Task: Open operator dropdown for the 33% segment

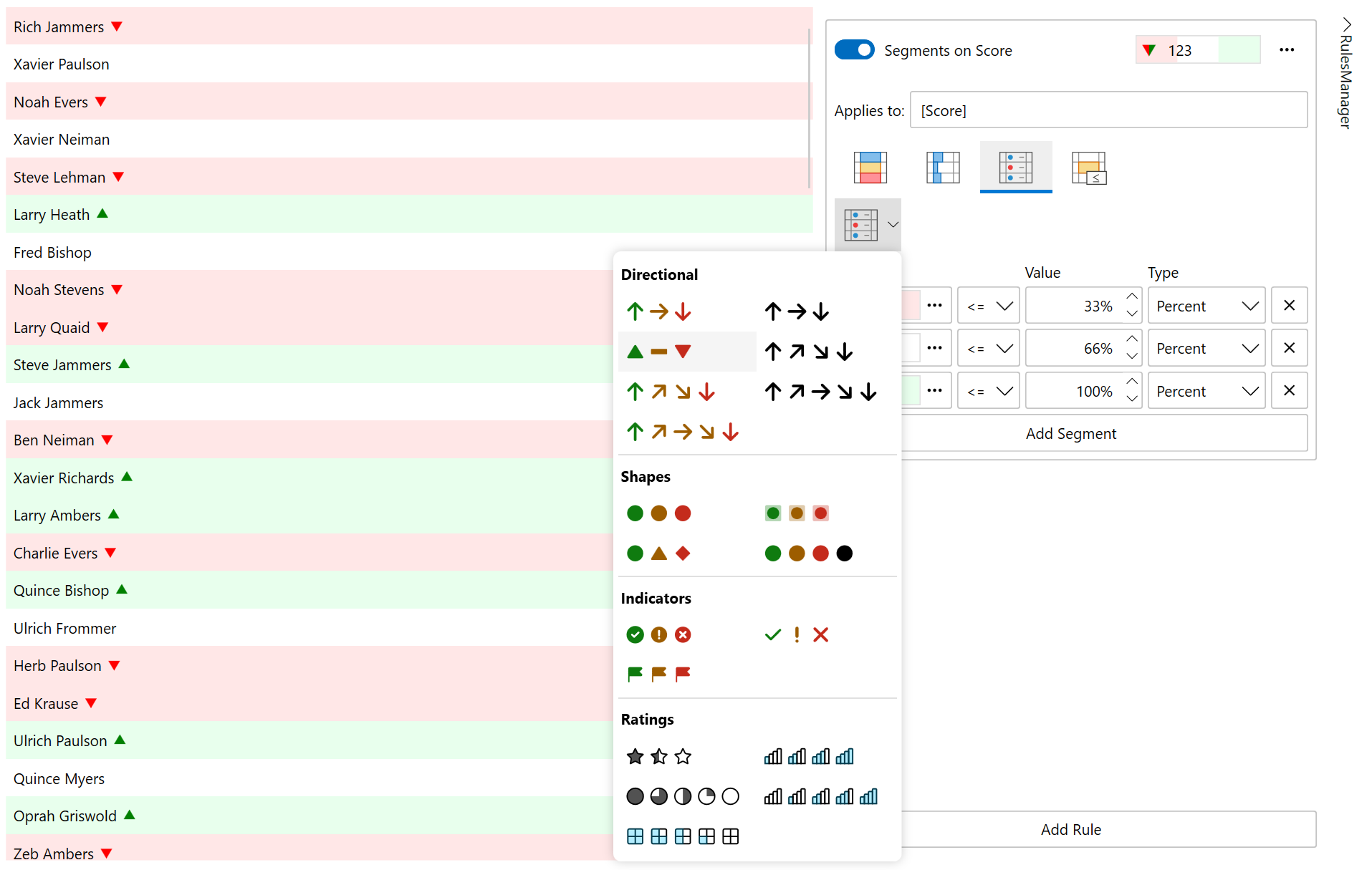Action: coord(988,306)
